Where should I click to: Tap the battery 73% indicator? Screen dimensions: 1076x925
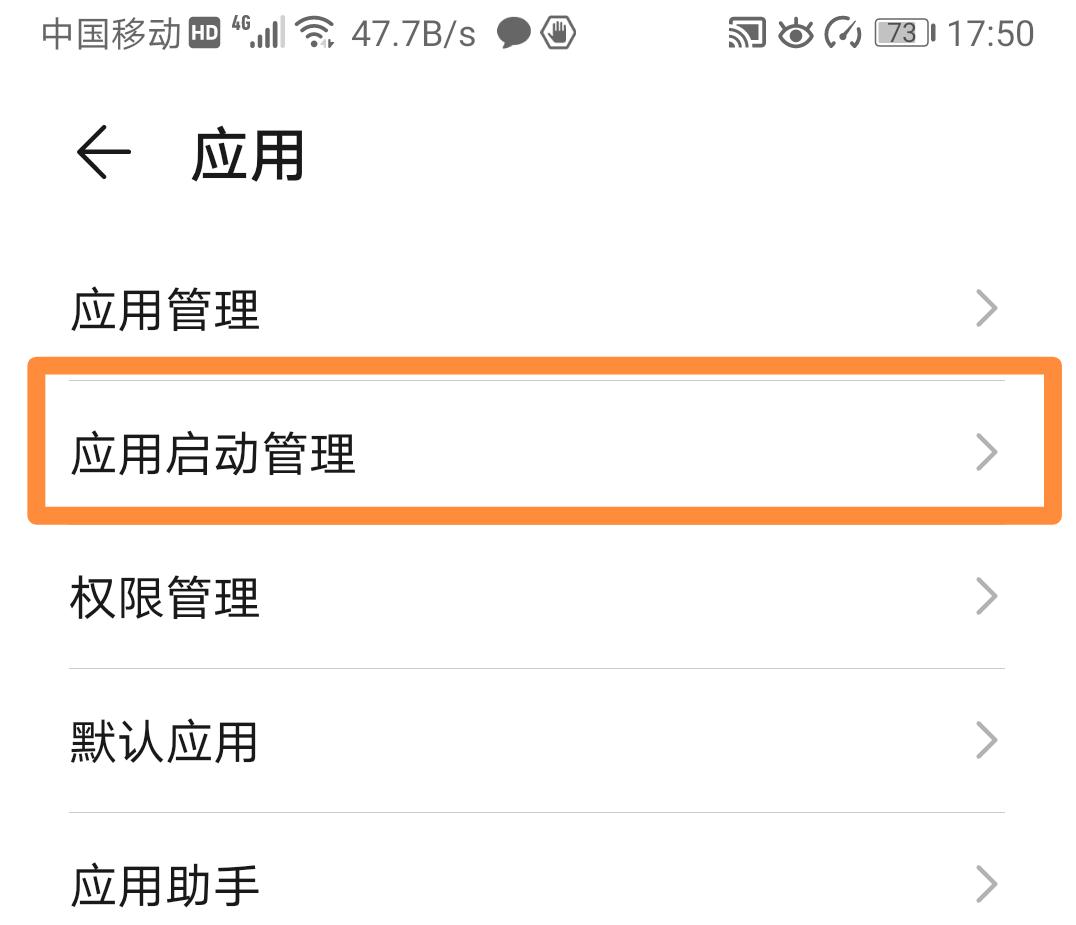pyautogui.click(x=903, y=33)
